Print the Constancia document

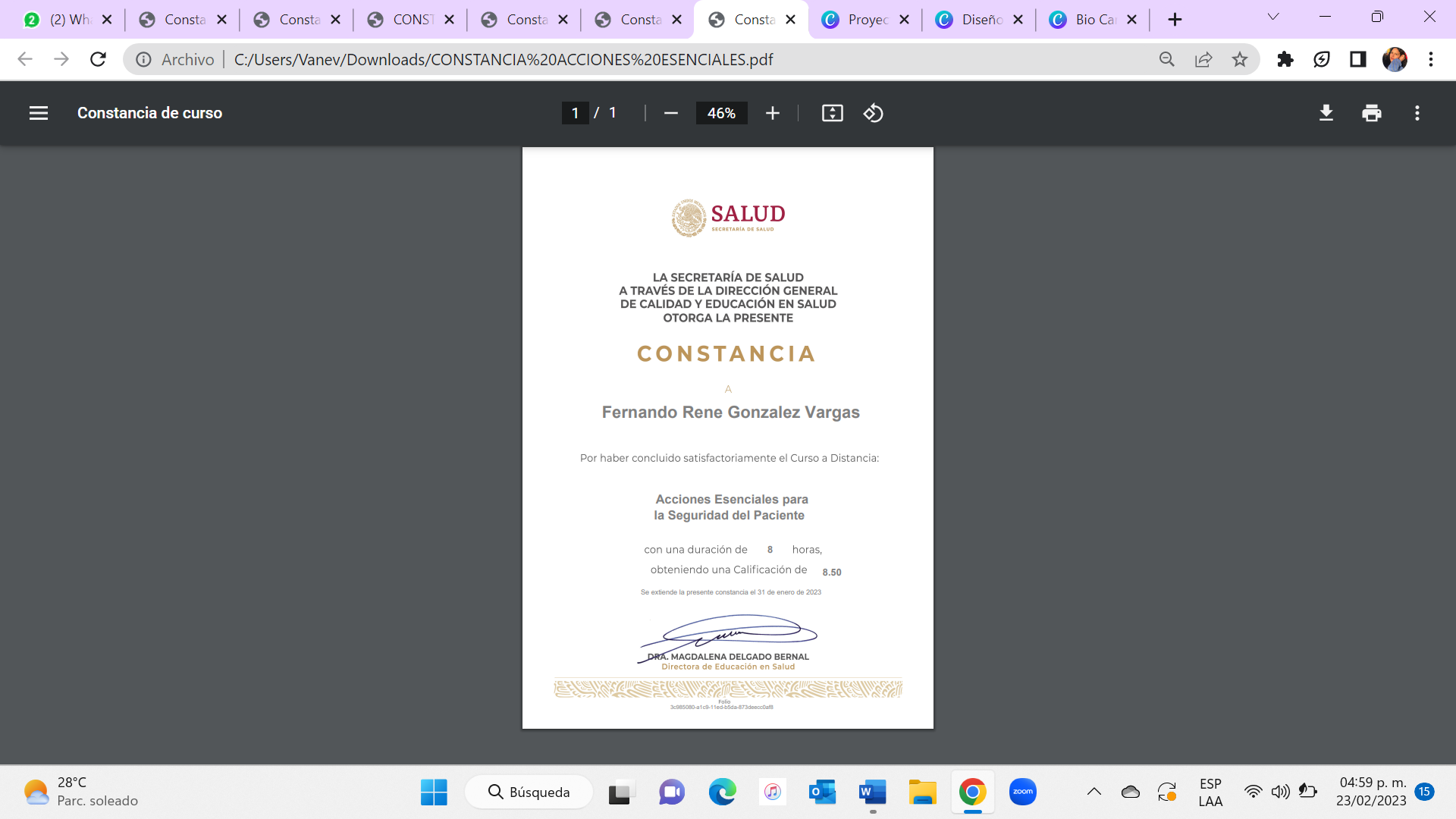1371,113
